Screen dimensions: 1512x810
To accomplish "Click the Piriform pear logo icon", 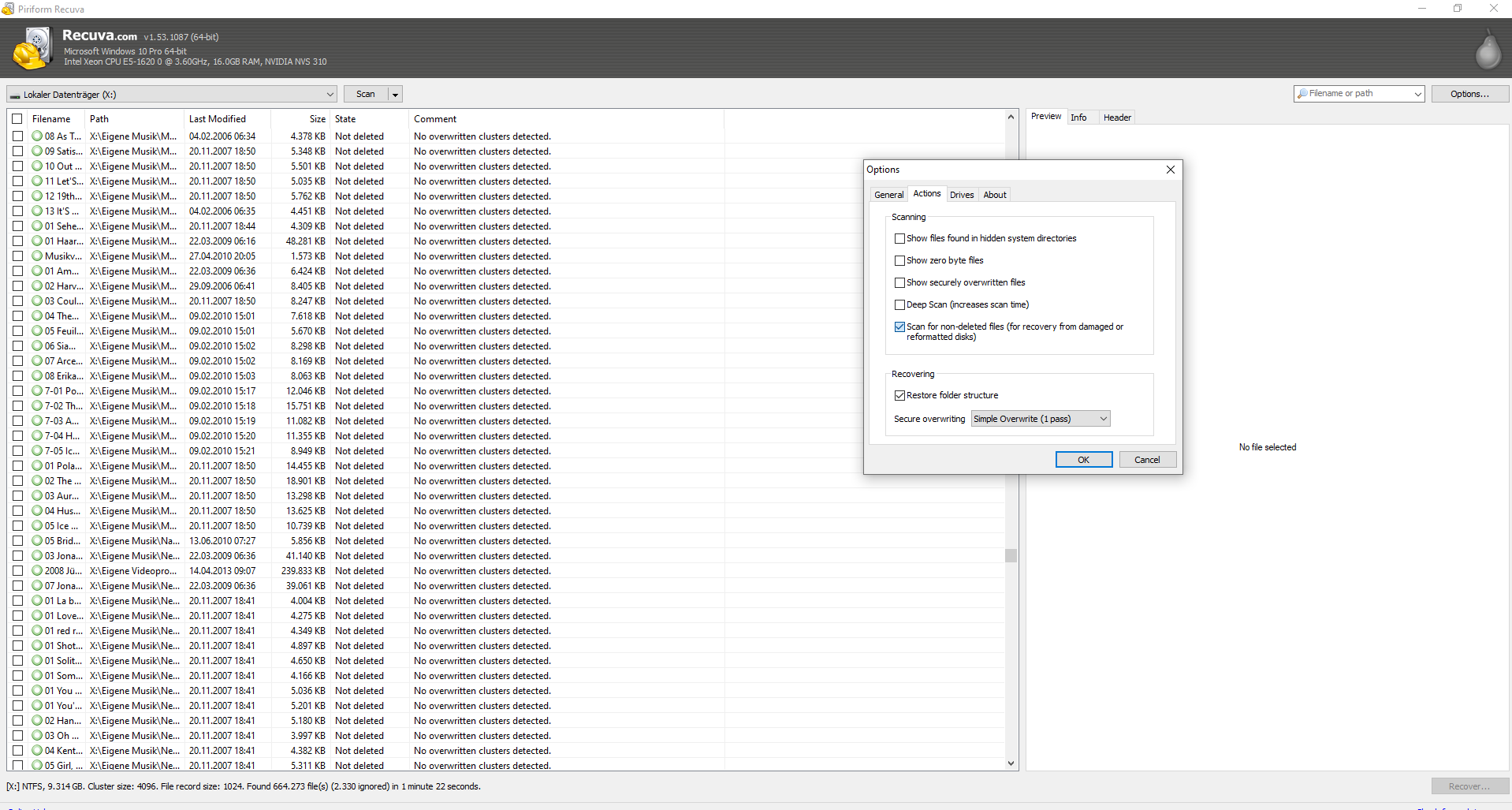I will (1488, 49).
